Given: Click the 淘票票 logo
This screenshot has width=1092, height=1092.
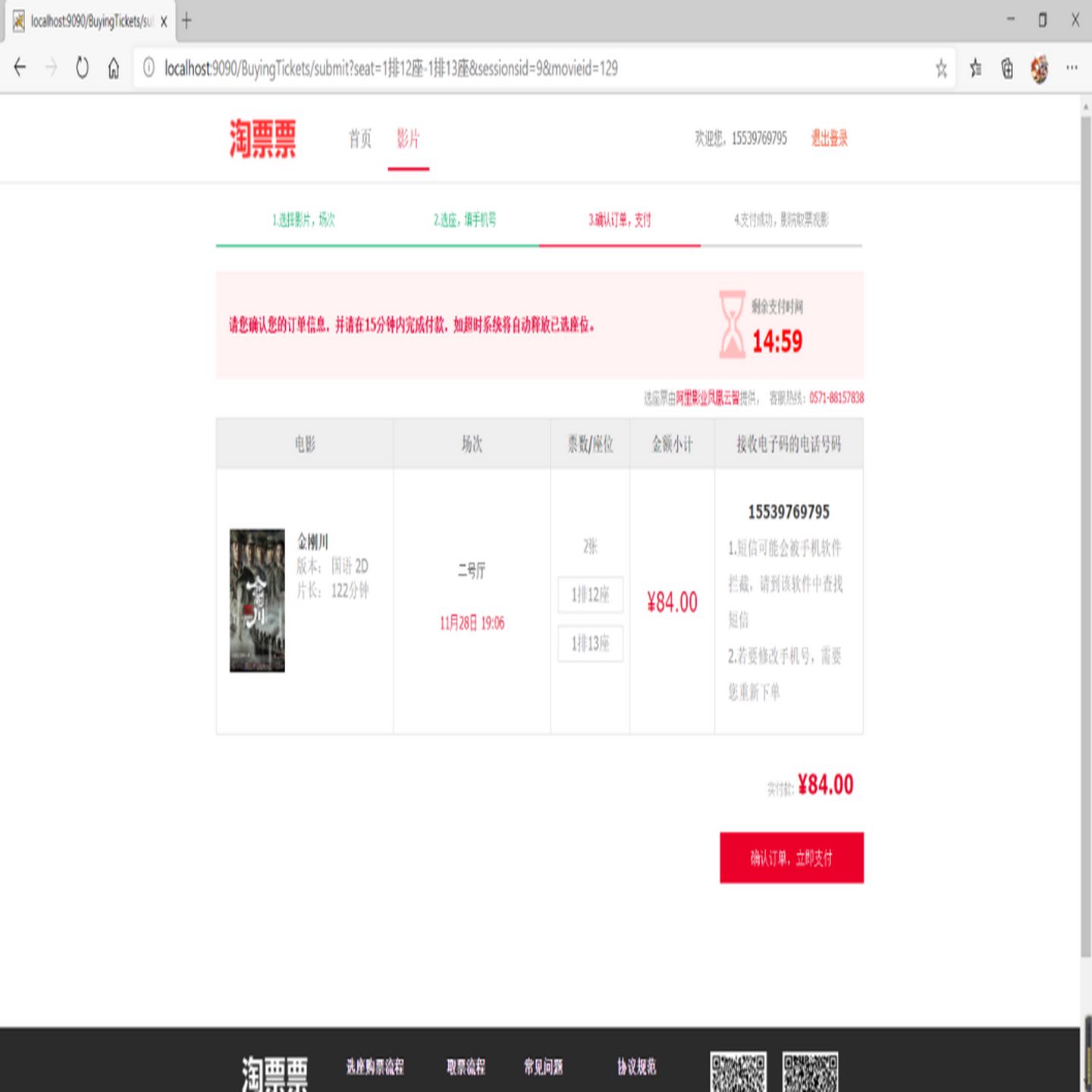Looking at the screenshot, I should [263, 138].
